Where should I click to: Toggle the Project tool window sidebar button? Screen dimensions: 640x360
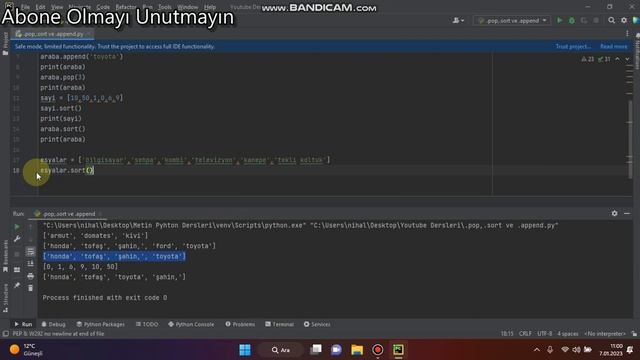5,43
